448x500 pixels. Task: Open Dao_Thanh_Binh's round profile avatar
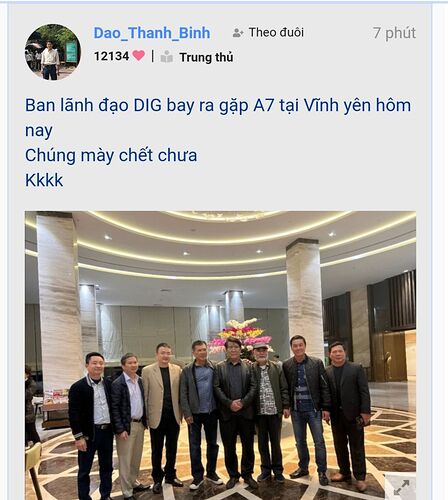(53, 52)
